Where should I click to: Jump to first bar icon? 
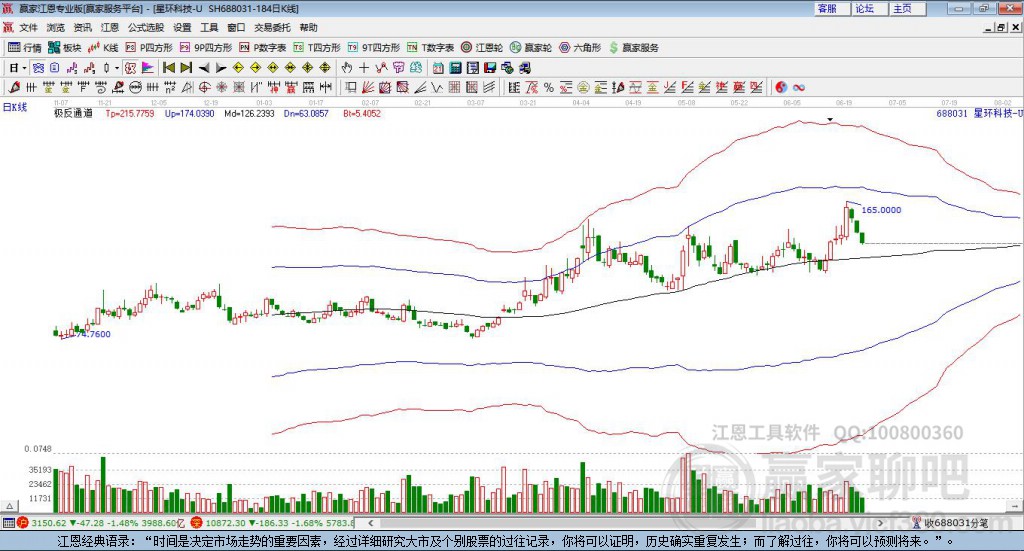(168, 68)
